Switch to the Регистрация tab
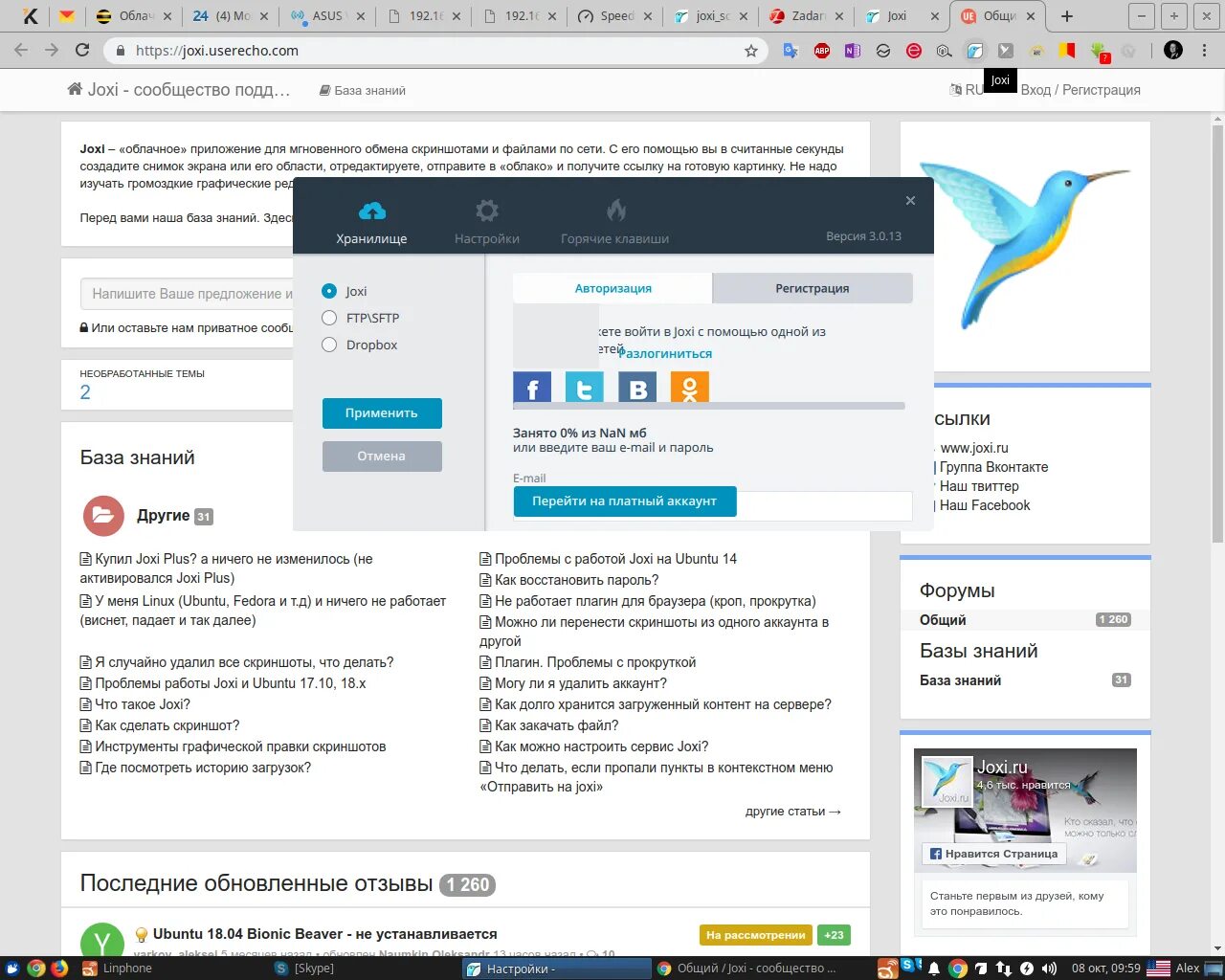Screen dimensions: 1225x980 [813, 288]
